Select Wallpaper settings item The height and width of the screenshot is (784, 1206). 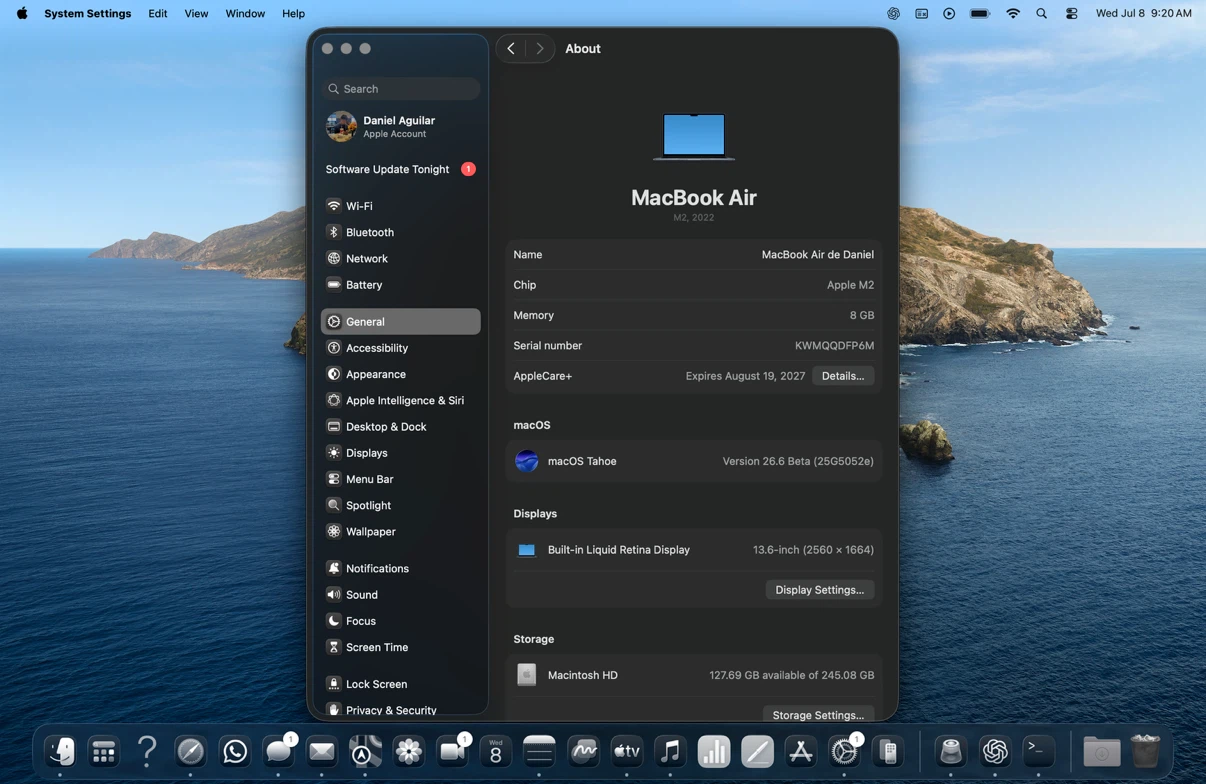tap(400, 532)
